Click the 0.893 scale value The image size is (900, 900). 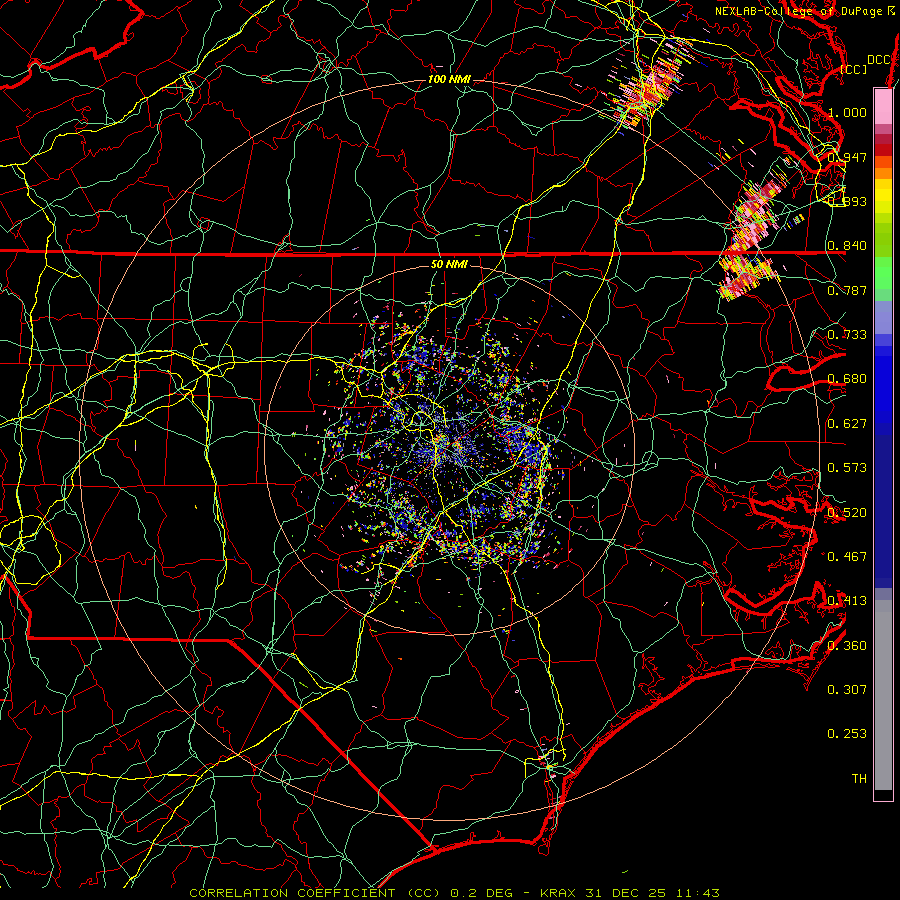847,201
